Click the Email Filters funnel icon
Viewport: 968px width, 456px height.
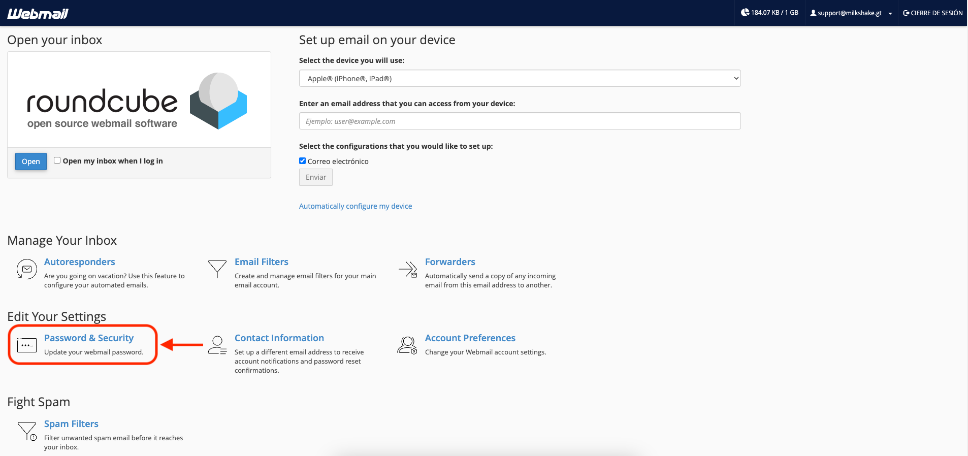click(216, 269)
